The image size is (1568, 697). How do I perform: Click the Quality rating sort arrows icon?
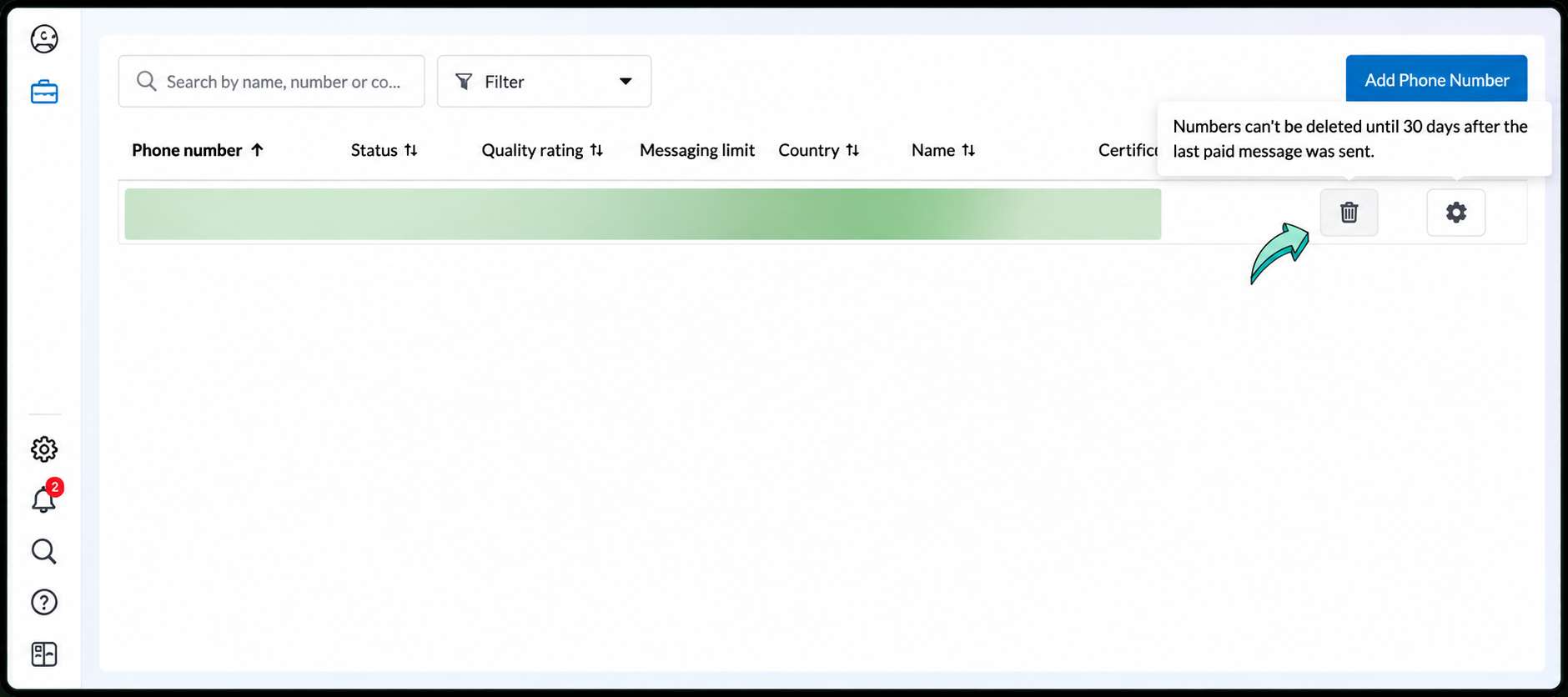596,150
